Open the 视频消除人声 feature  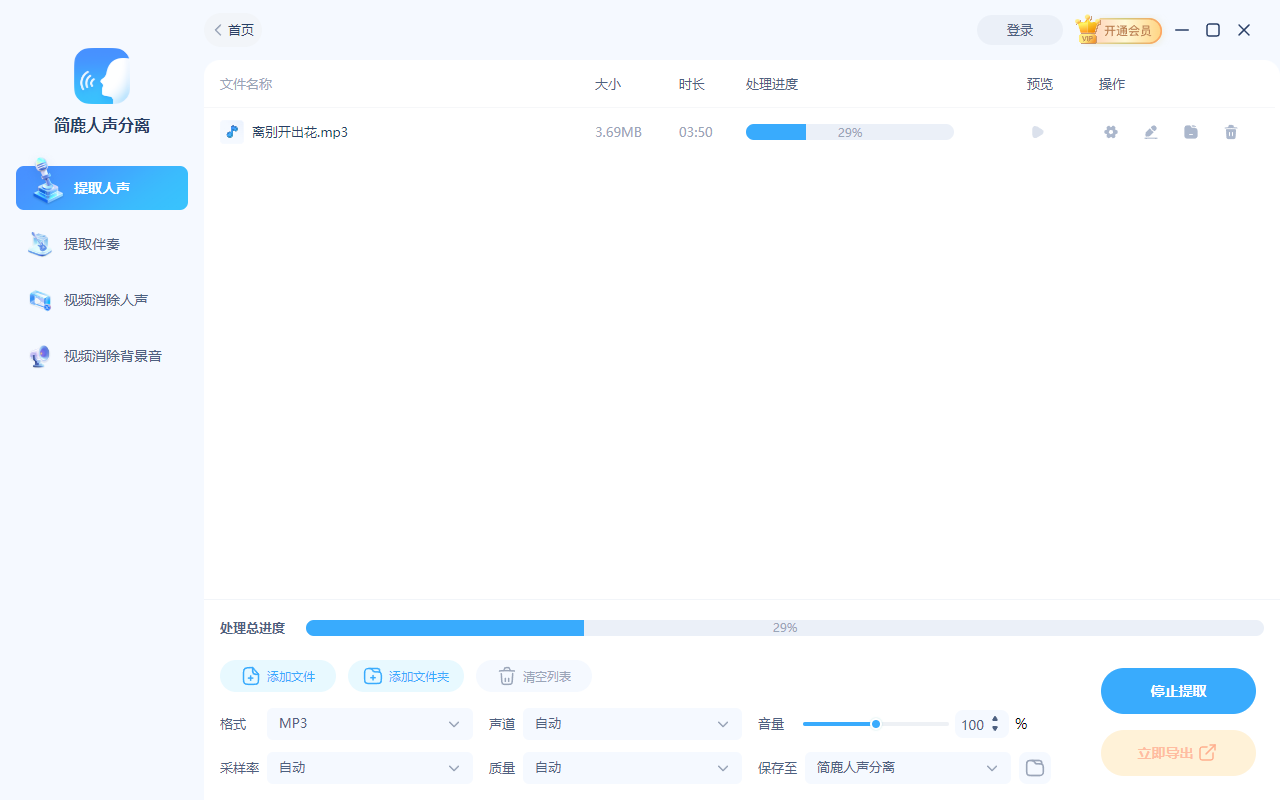101,299
